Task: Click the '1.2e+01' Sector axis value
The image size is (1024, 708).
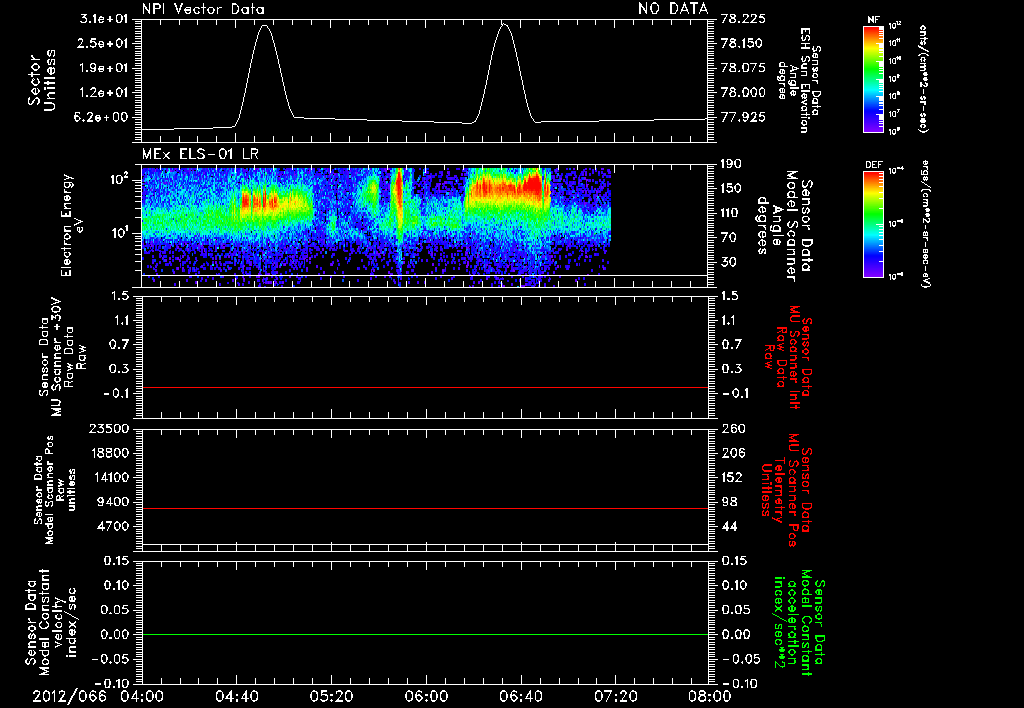Action: (x=104, y=93)
